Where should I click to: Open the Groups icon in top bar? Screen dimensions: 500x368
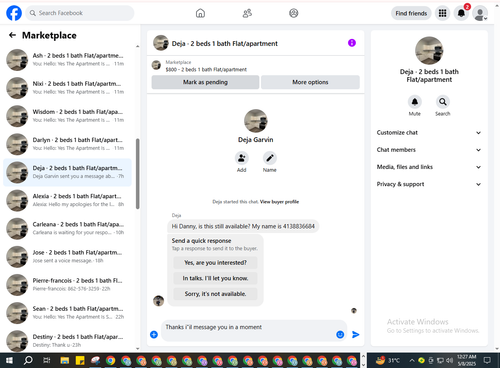pyautogui.click(x=294, y=13)
